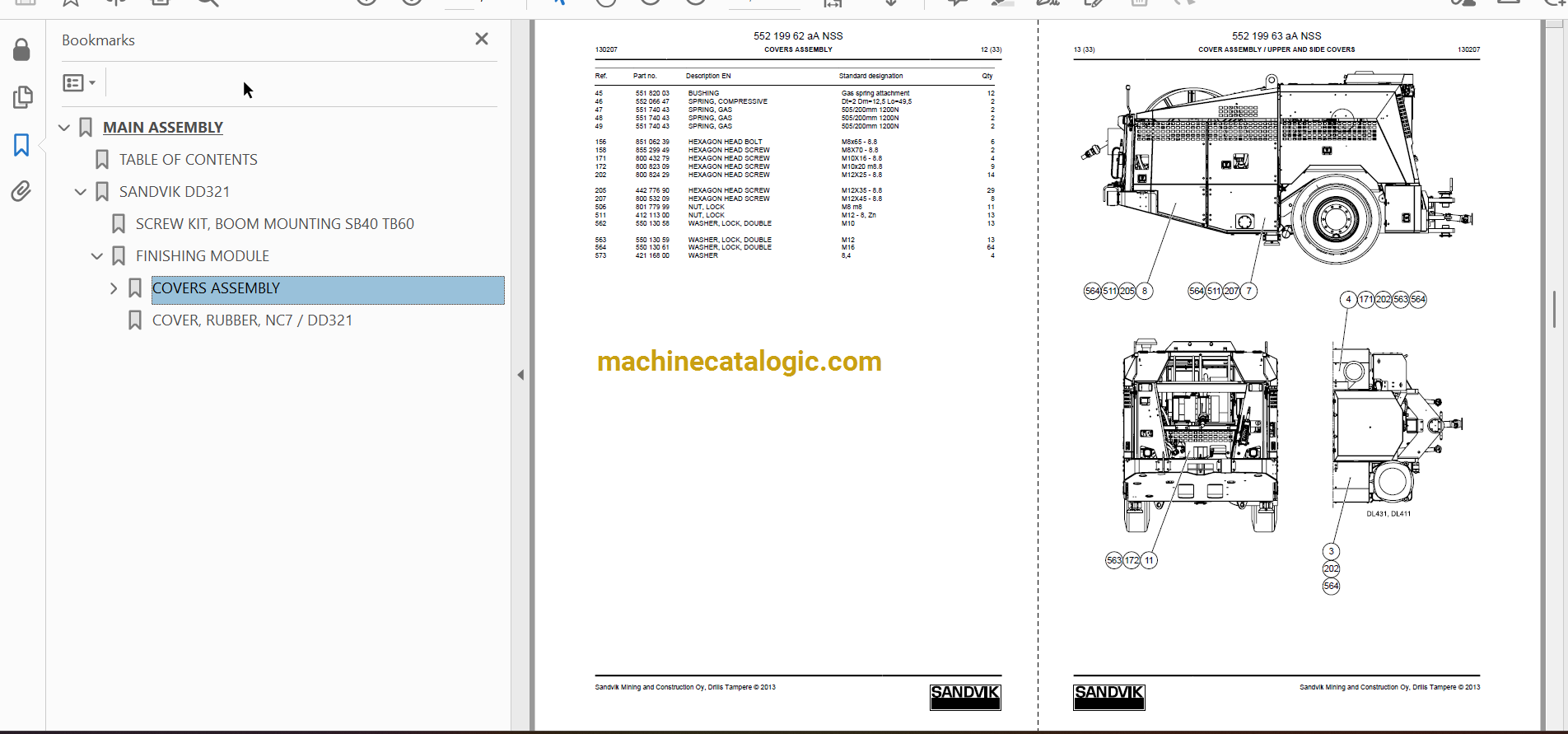Click the bookmark icon beside TABLE OF CONTENTS

click(102, 160)
